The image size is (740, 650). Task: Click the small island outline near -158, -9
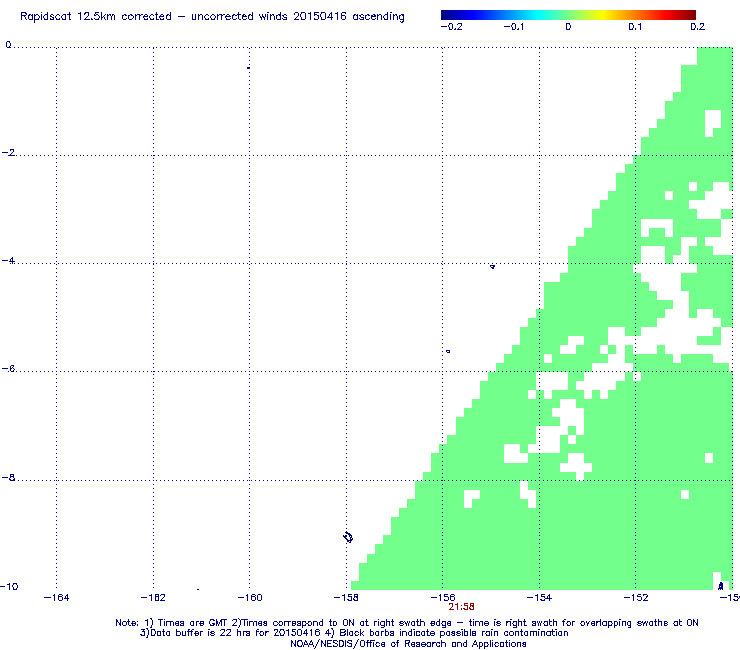point(348,537)
